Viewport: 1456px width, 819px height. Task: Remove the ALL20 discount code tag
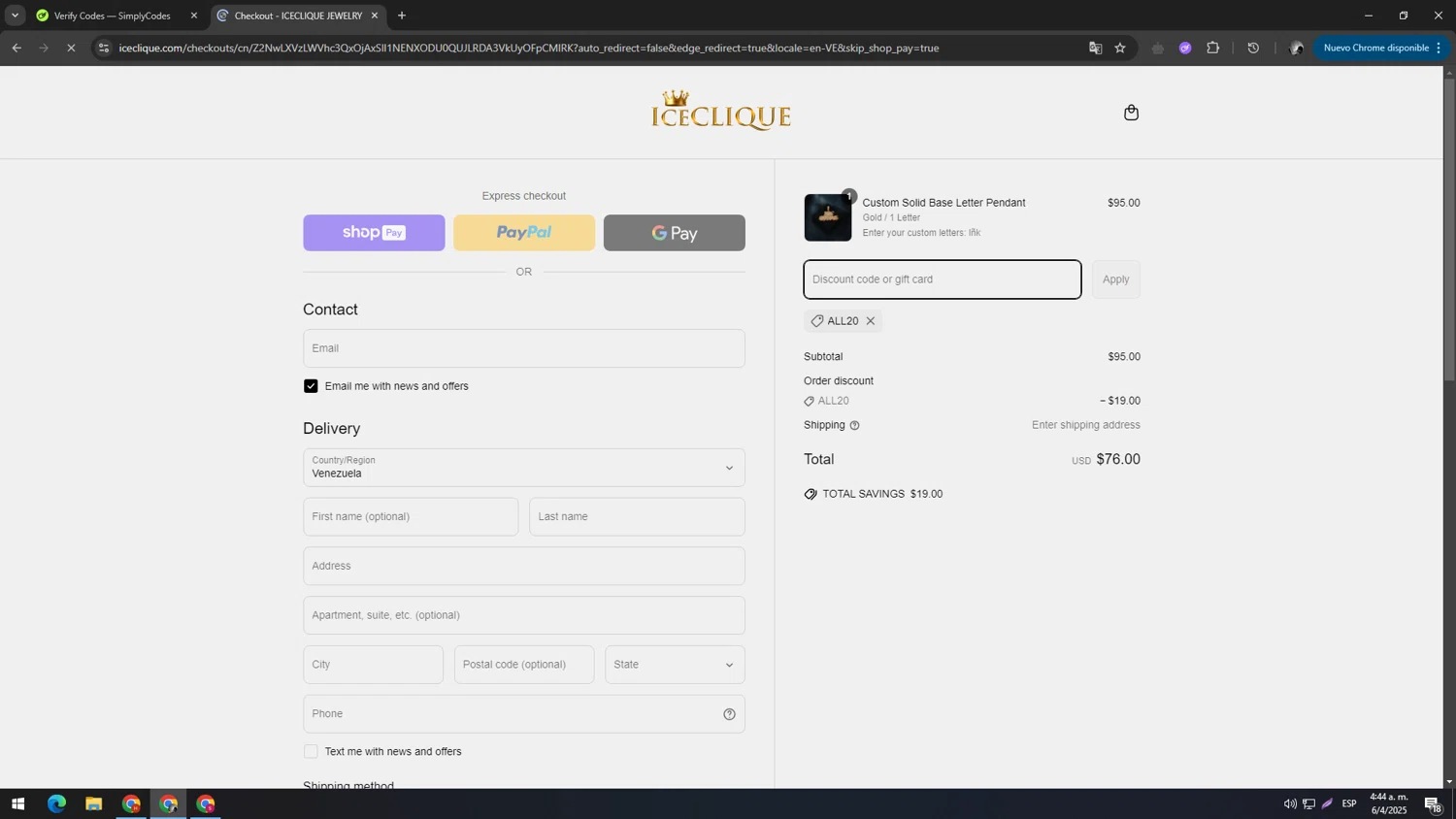click(x=871, y=321)
